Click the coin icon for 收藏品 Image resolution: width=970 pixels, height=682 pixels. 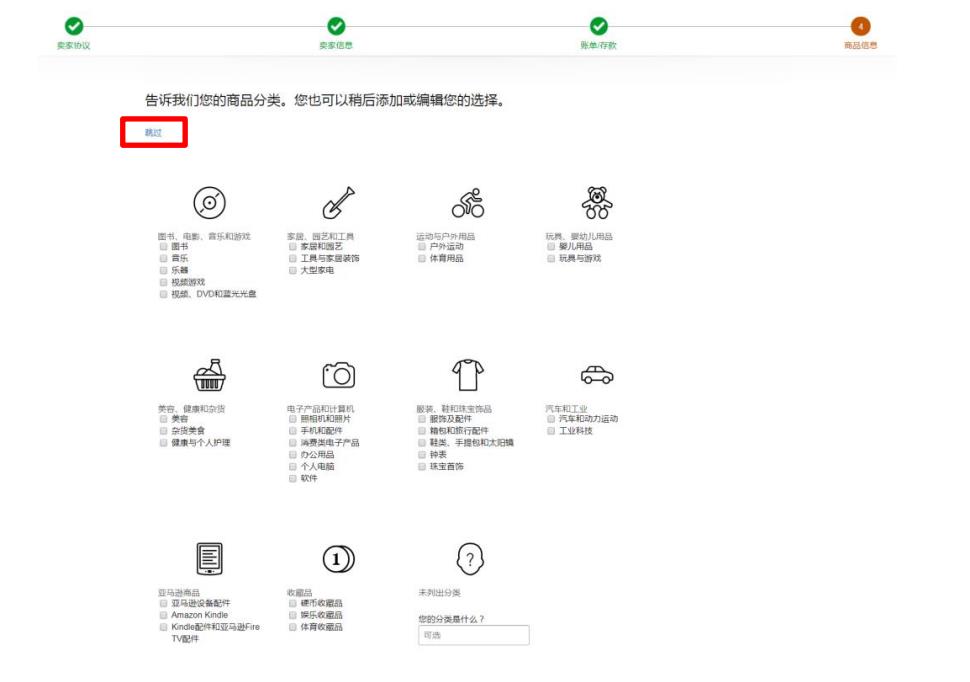point(338,559)
